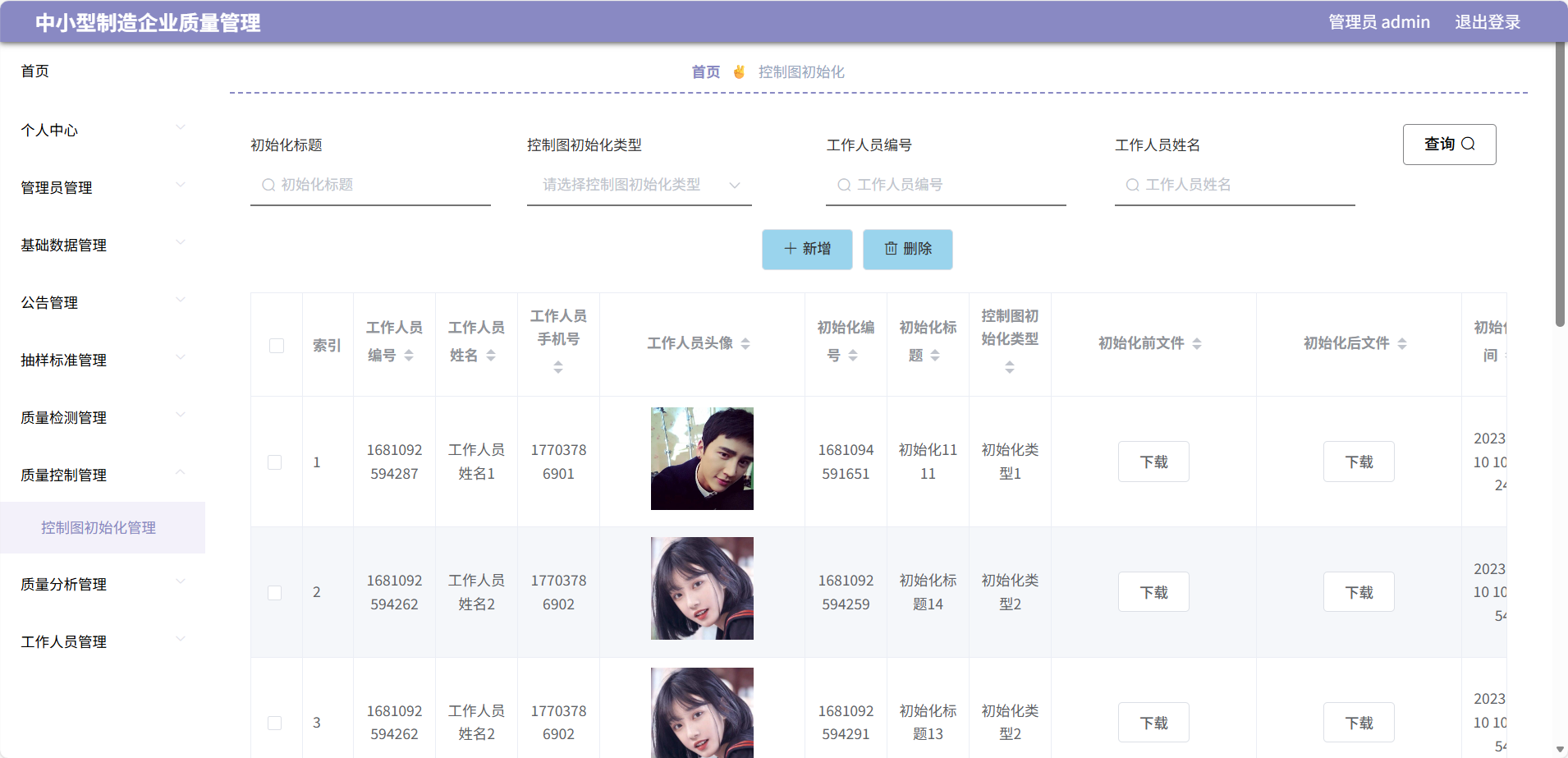Select all rows with header checkbox
The image size is (1568, 758).
point(277,346)
